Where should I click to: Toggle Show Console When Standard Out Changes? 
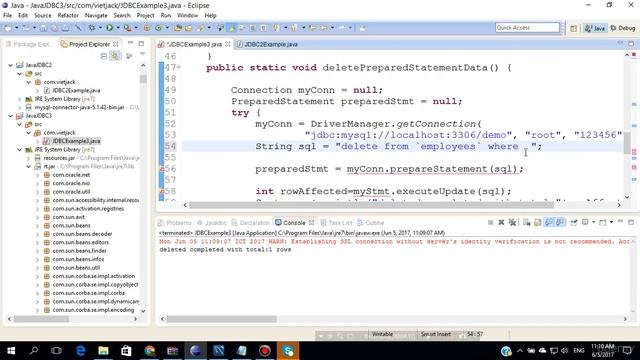click(549, 222)
